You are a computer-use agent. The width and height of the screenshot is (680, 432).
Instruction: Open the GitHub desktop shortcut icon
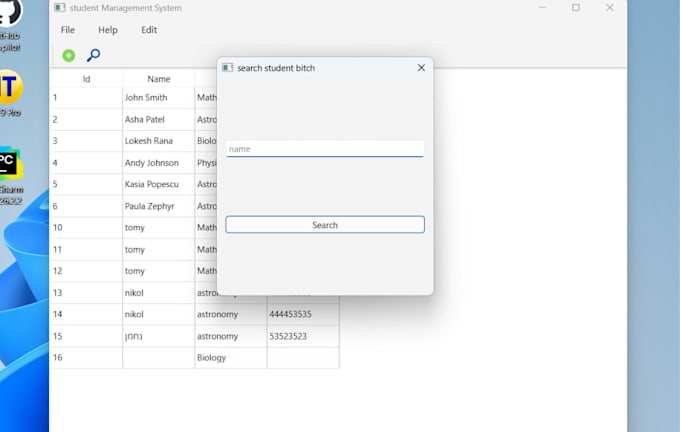10,24
